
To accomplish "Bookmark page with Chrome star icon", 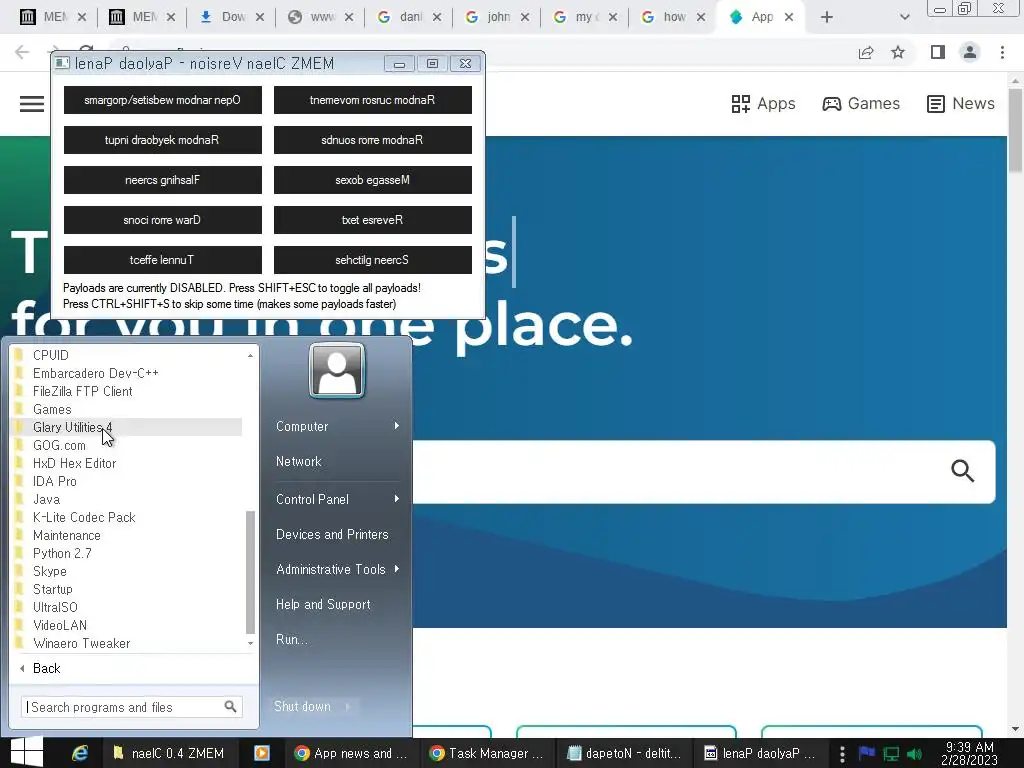I will coord(898,52).
